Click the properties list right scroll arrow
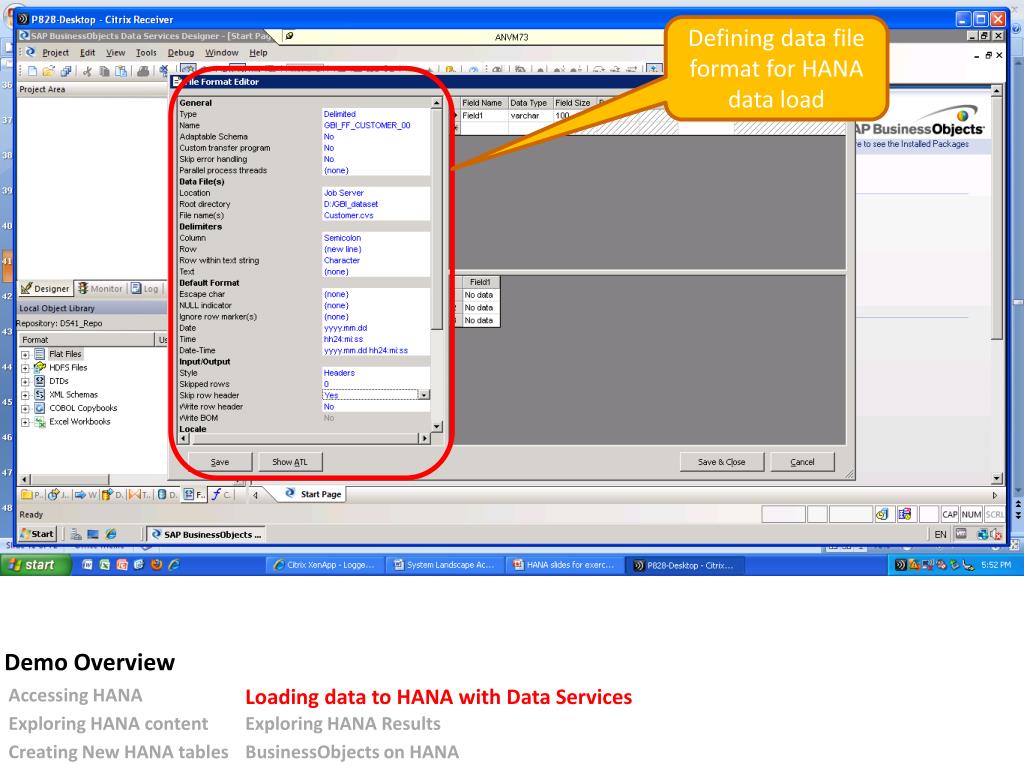 tap(425, 438)
